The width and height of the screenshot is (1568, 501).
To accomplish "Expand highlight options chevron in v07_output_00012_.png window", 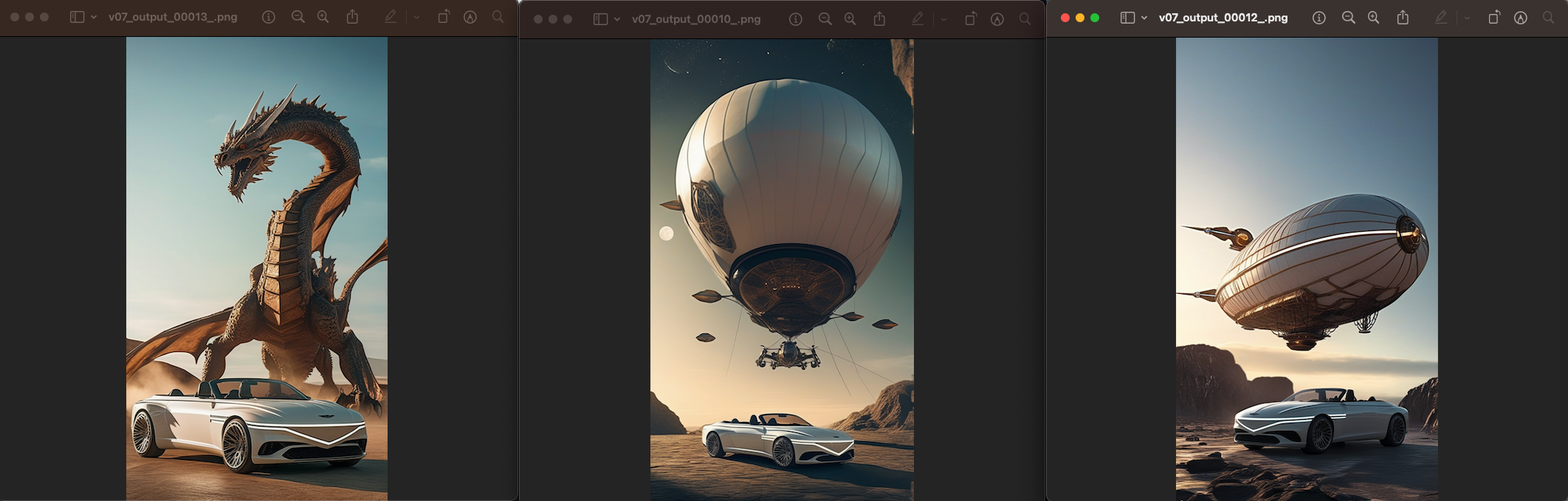I will 1467,18.
